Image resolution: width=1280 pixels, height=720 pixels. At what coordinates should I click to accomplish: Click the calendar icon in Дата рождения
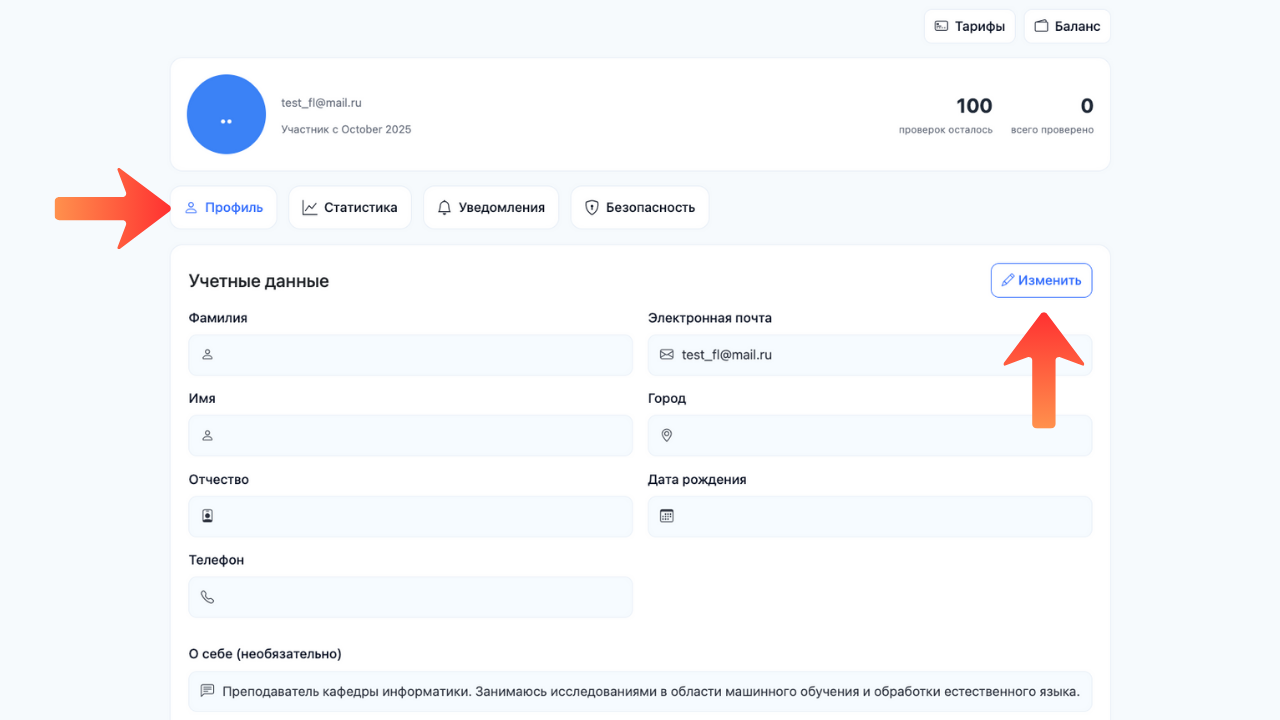click(667, 516)
